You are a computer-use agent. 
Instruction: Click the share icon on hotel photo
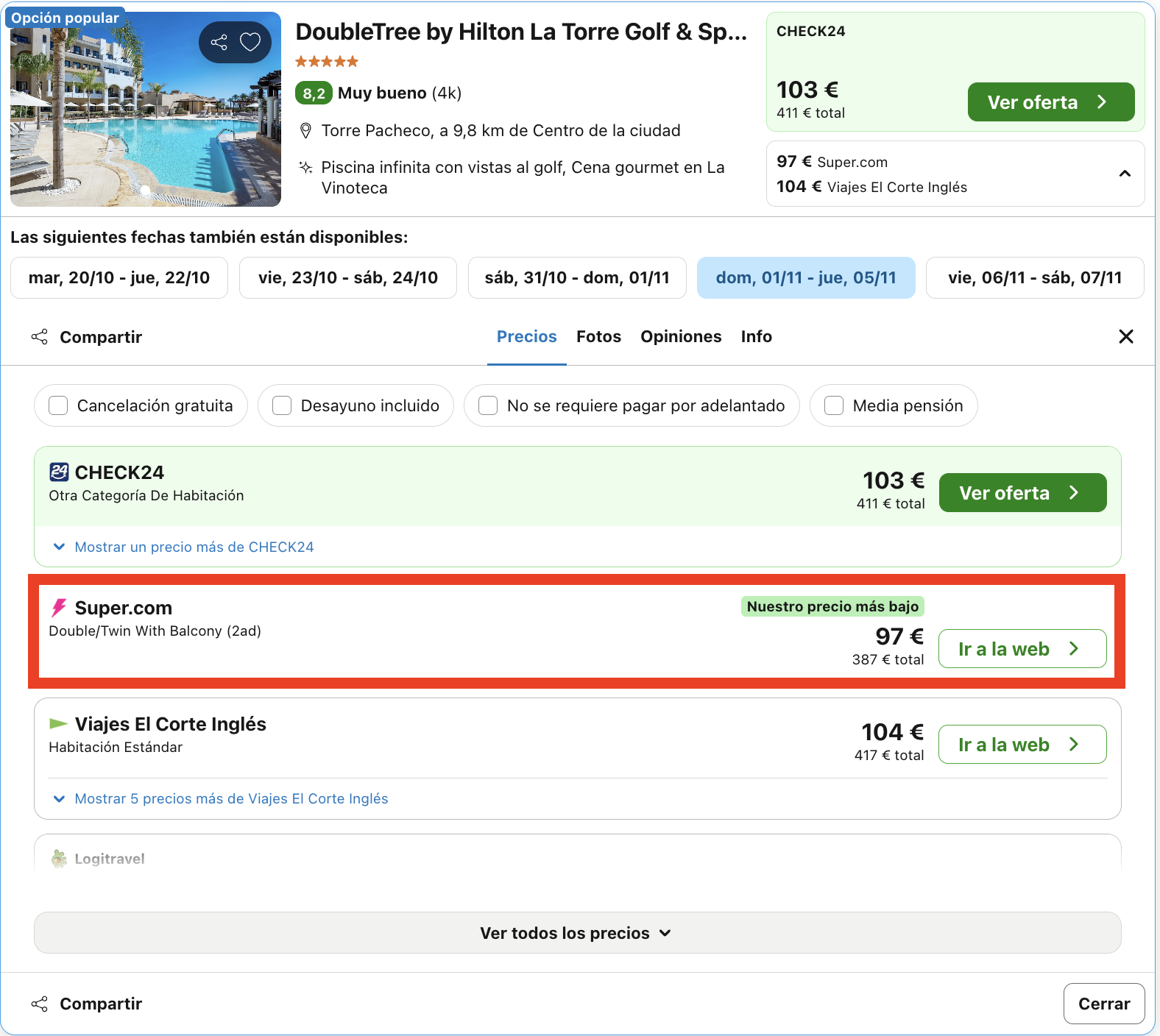point(219,42)
